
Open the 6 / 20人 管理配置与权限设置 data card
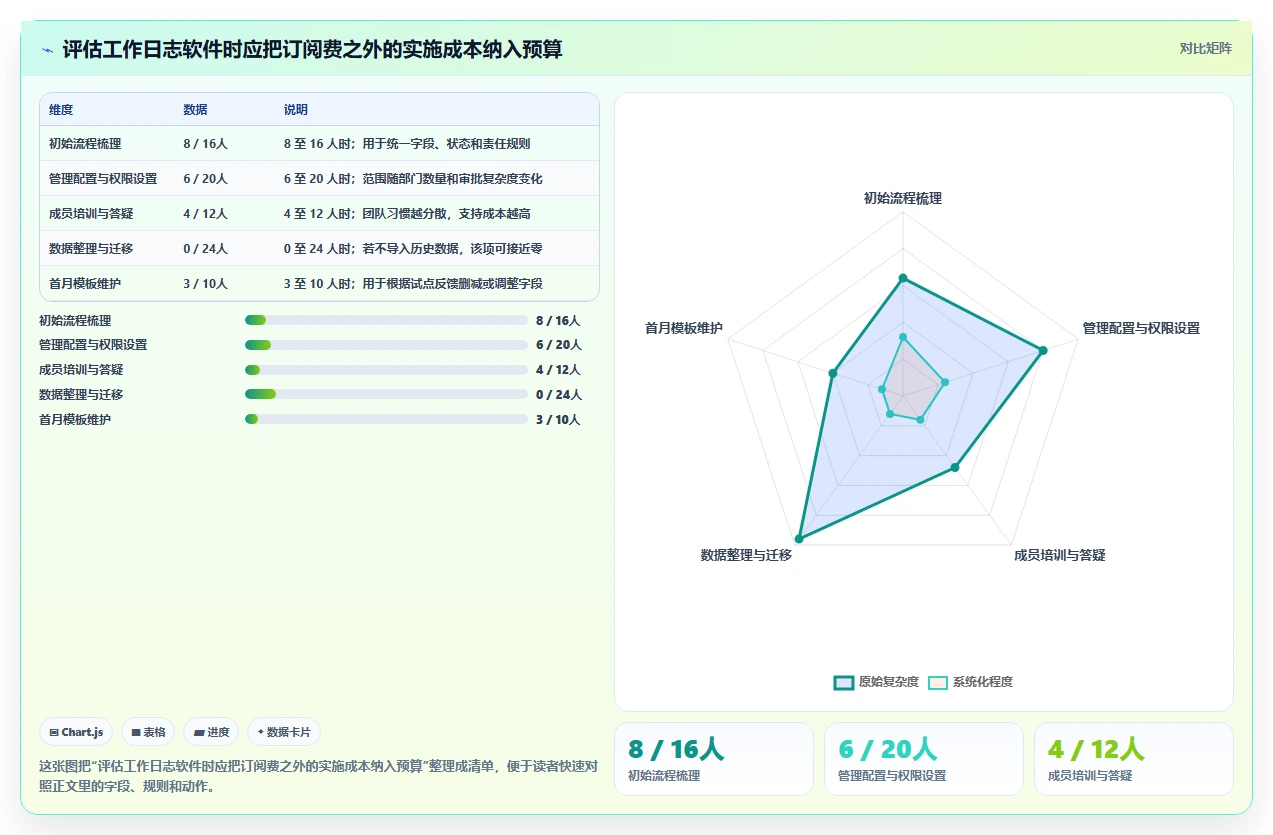point(924,759)
